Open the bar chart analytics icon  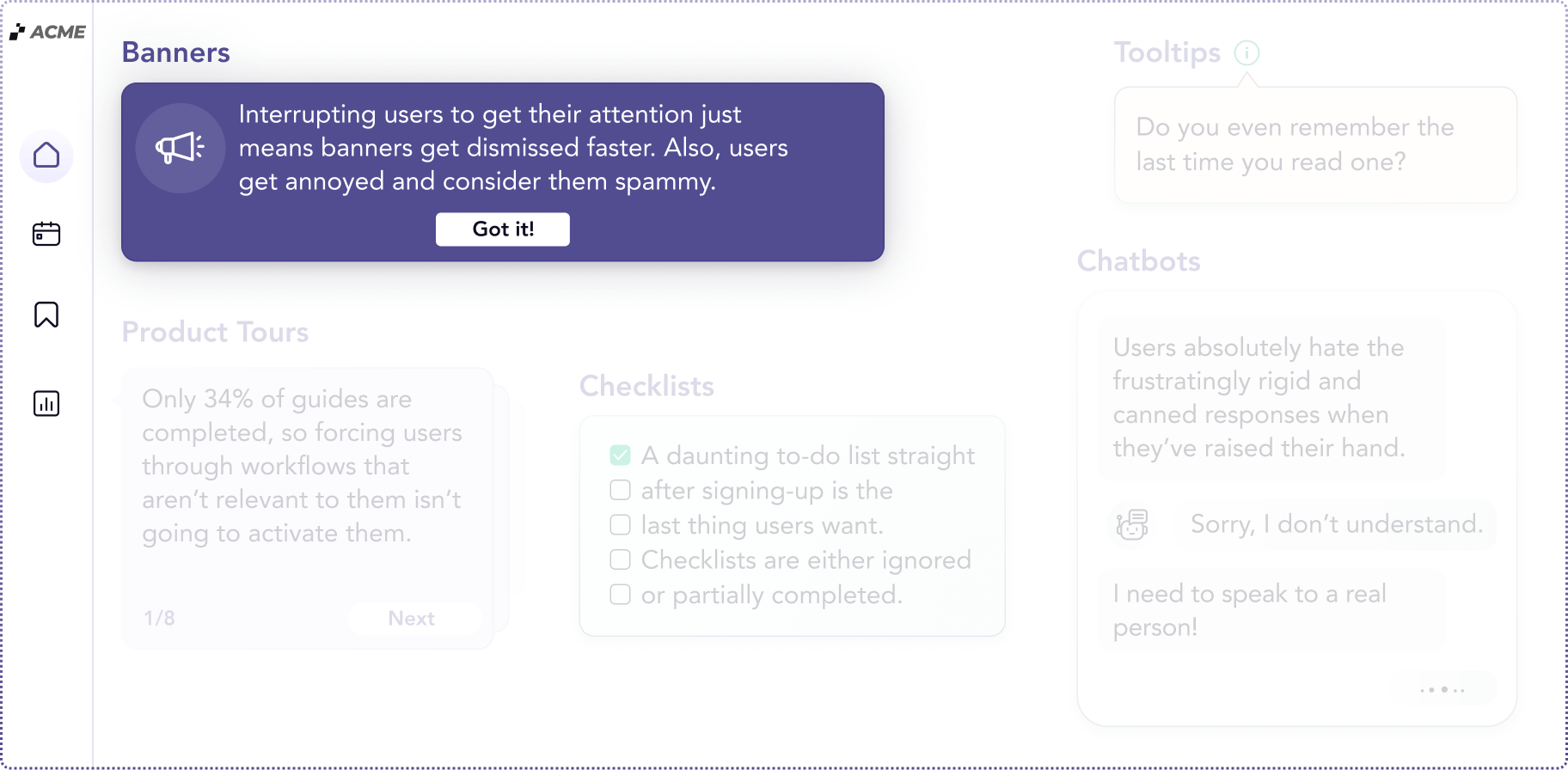[x=46, y=403]
